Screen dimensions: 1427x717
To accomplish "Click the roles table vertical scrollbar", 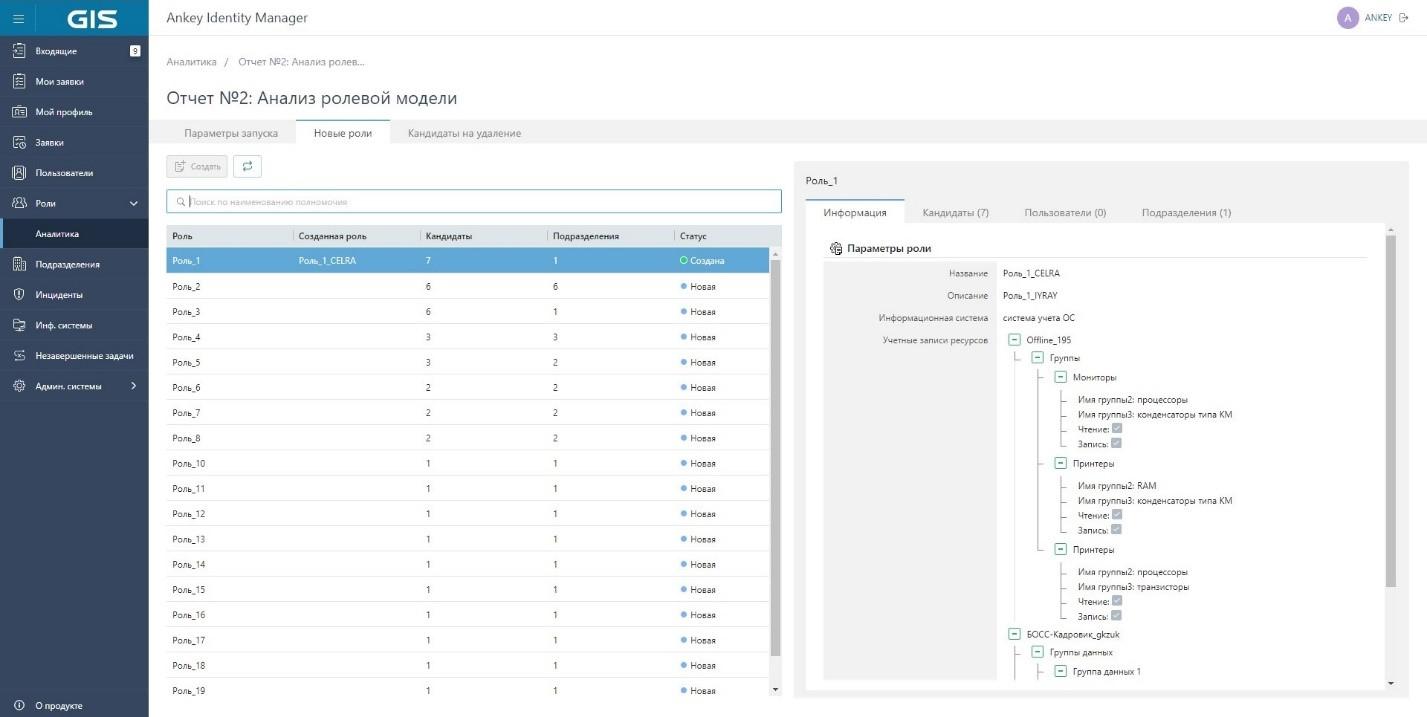I will point(775,450).
